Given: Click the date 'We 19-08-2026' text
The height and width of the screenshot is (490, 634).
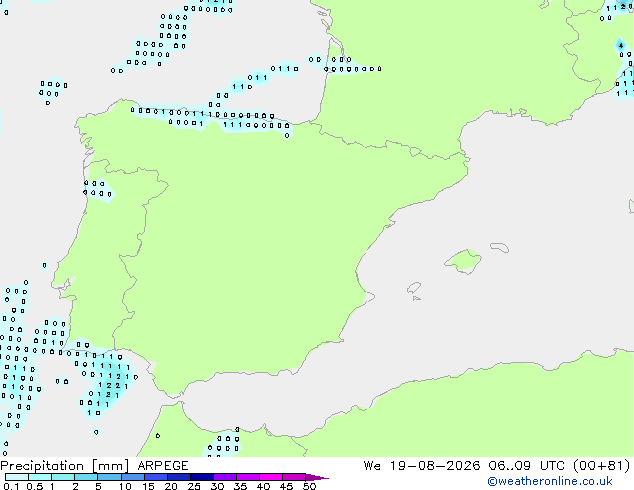Looking at the screenshot, I should [422, 466].
